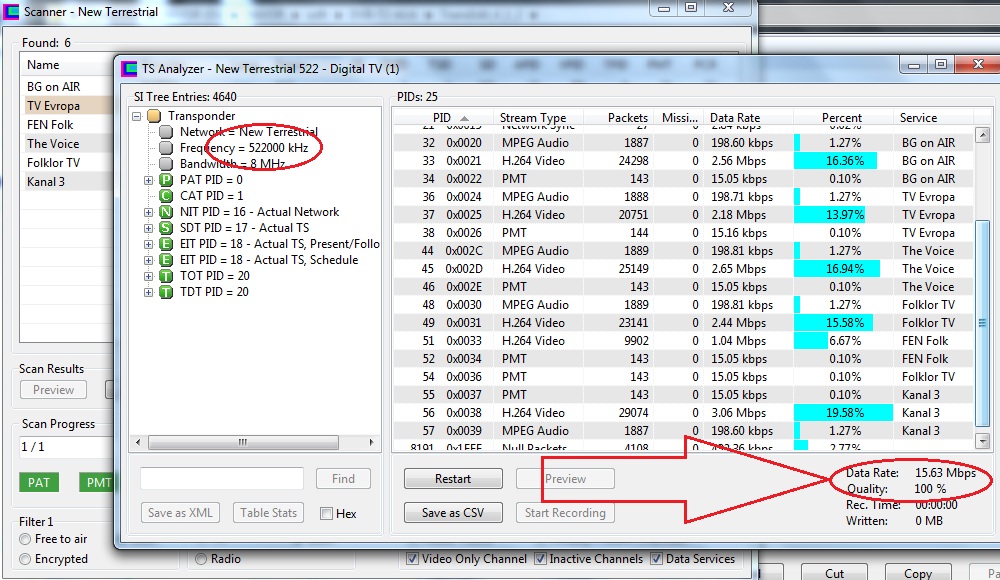Uncheck the Video Only Channel checkbox

click(x=413, y=559)
